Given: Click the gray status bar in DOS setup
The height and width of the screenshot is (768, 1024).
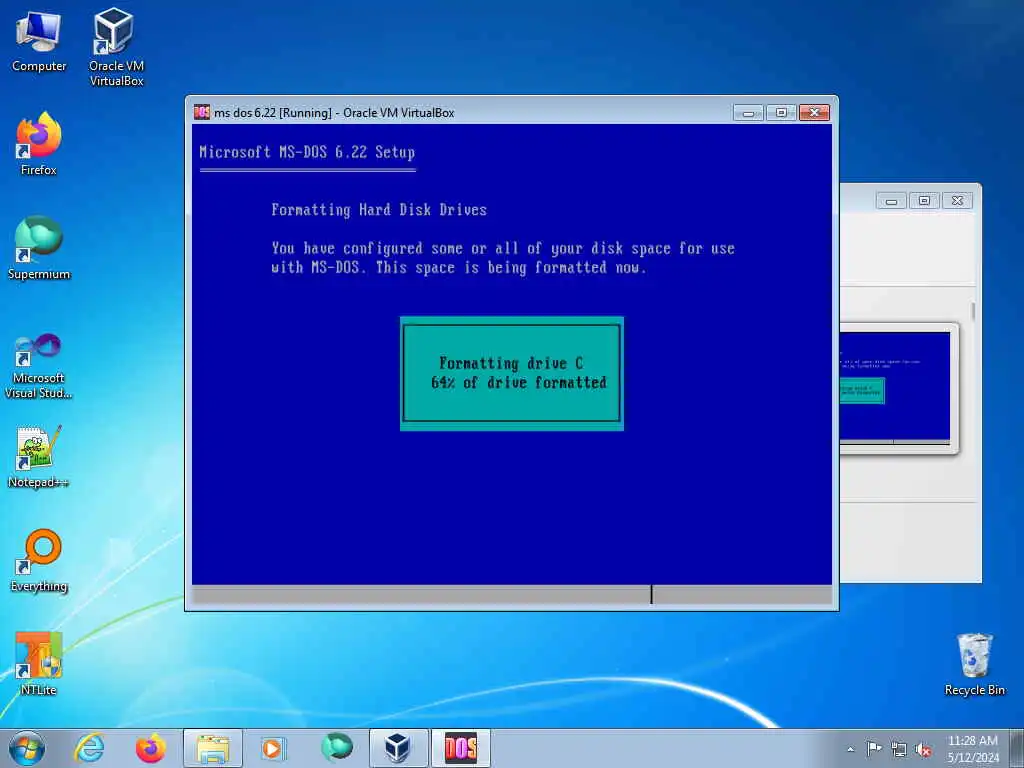Looking at the screenshot, I should click(511, 594).
